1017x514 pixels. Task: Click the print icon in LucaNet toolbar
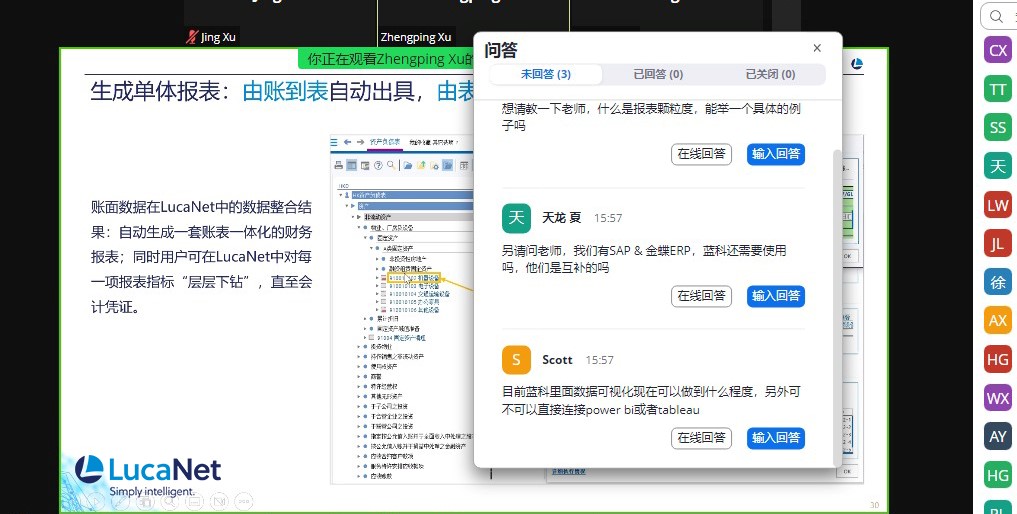339,165
